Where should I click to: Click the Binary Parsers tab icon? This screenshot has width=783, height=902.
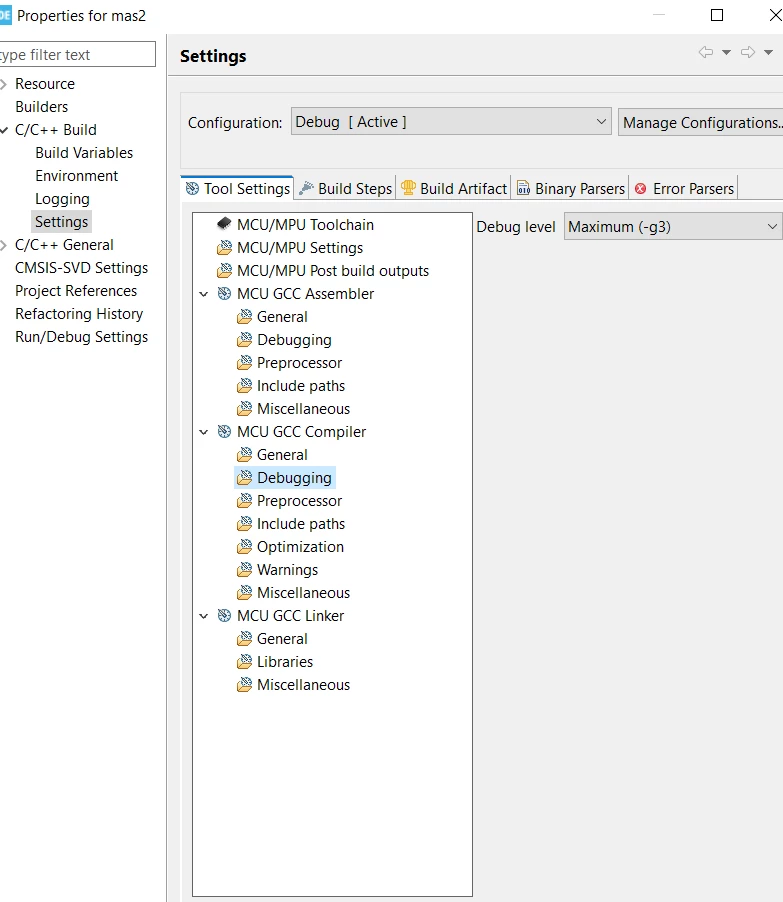click(x=524, y=188)
